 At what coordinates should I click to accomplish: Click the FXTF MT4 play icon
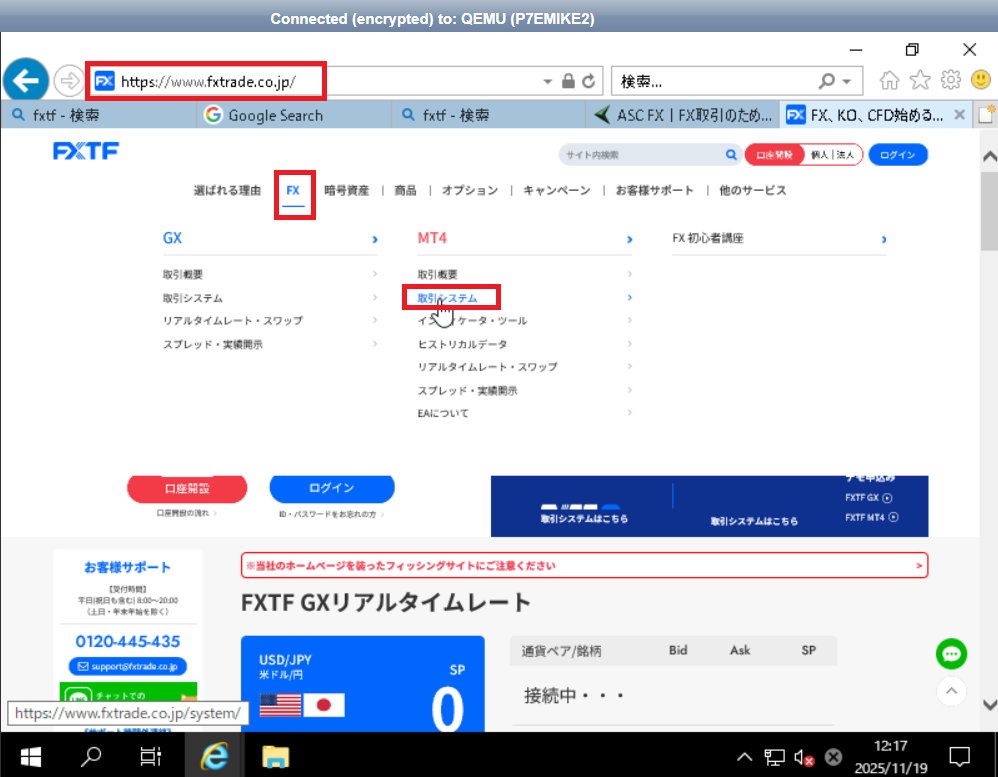coord(894,518)
